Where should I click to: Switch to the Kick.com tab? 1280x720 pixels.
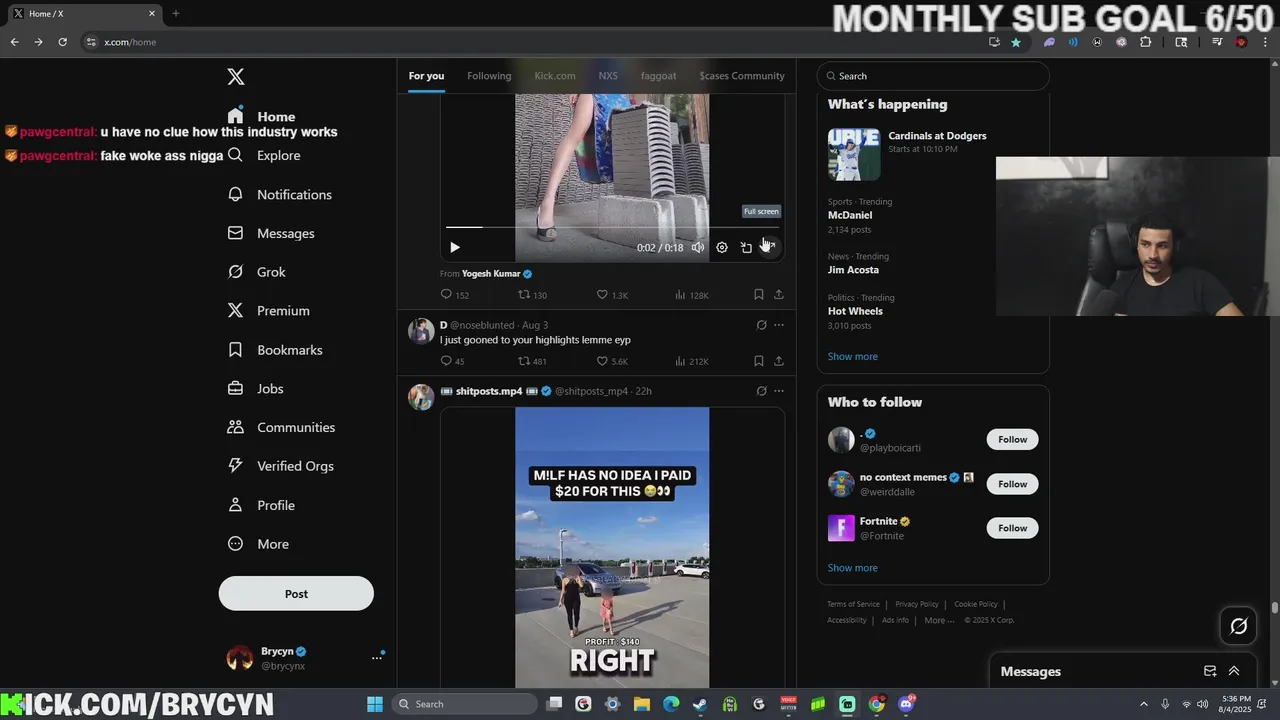555,76
